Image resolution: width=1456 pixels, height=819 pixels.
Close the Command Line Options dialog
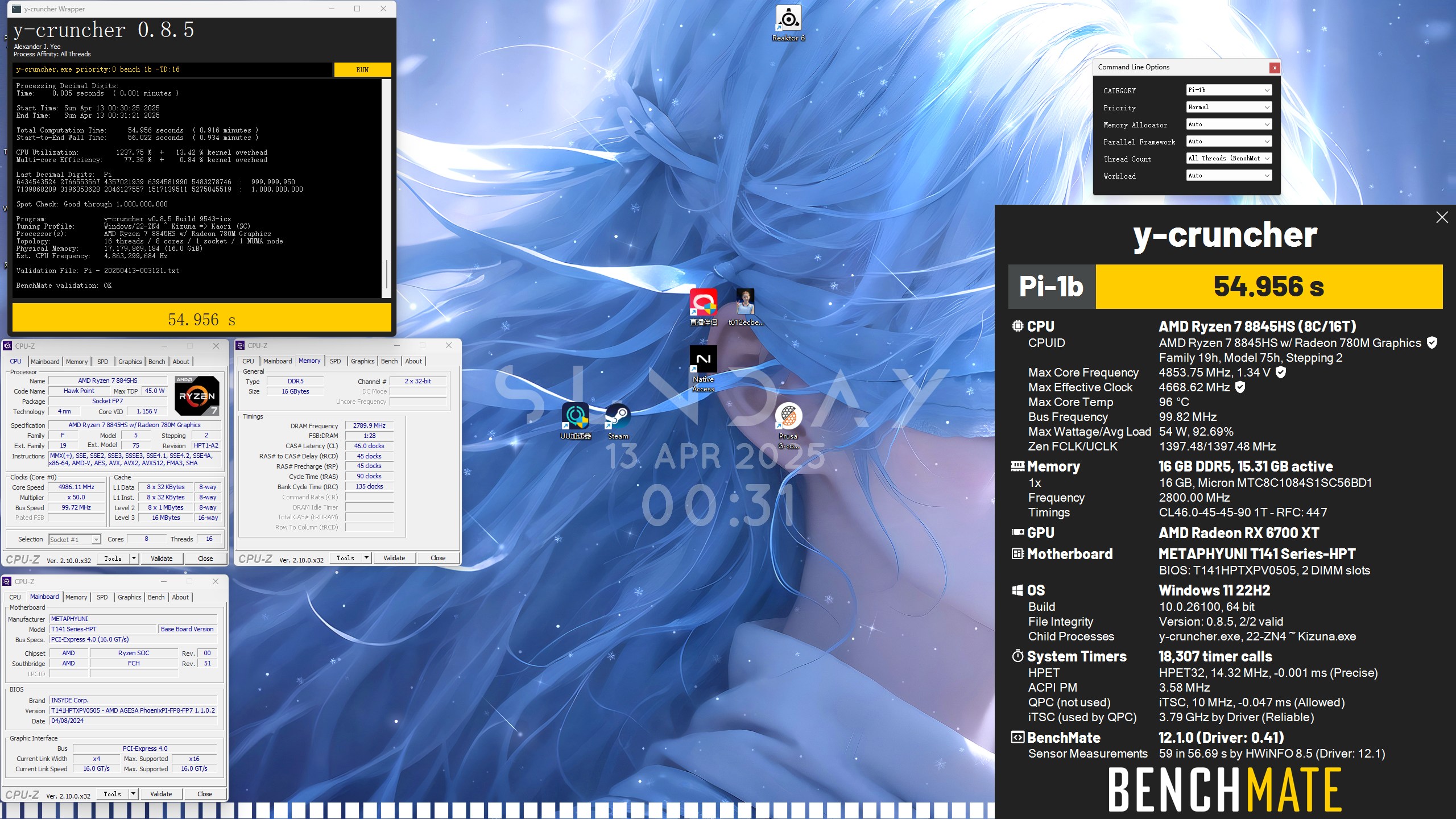(x=1275, y=68)
